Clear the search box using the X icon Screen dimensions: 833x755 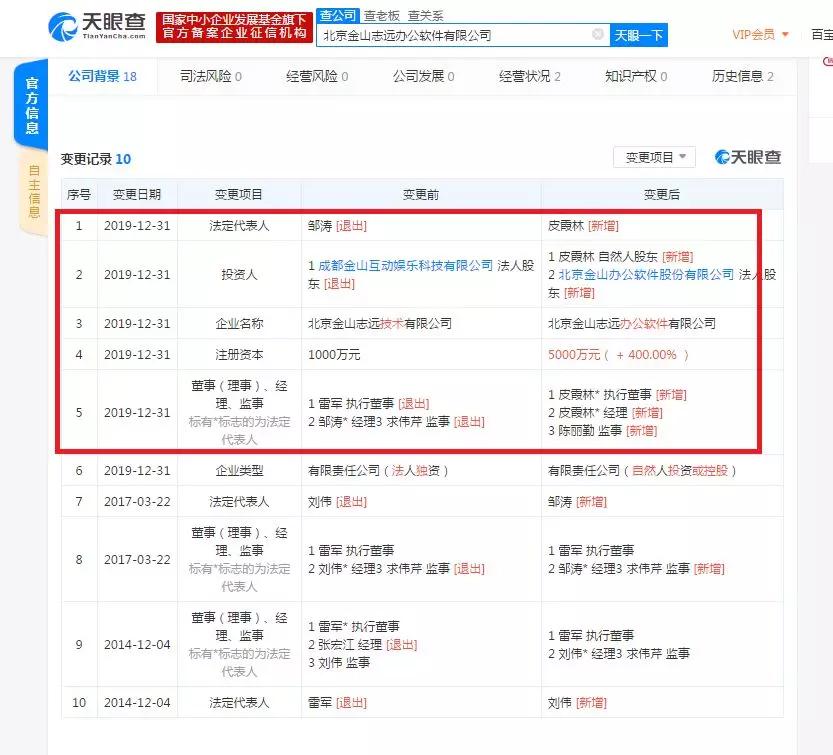click(x=597, y=34)
